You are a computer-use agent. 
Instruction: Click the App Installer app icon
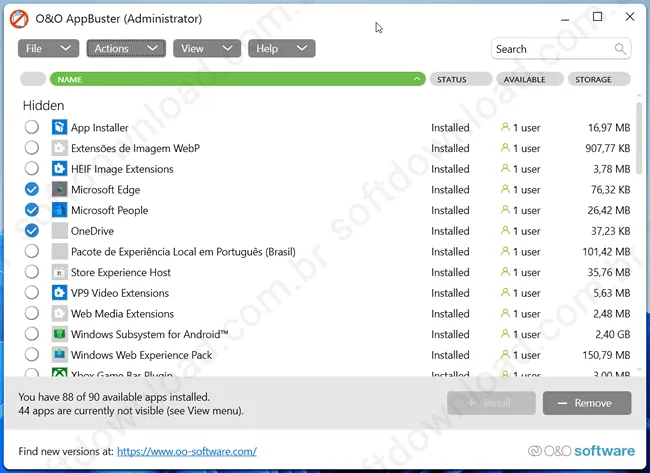pos(59,127)
